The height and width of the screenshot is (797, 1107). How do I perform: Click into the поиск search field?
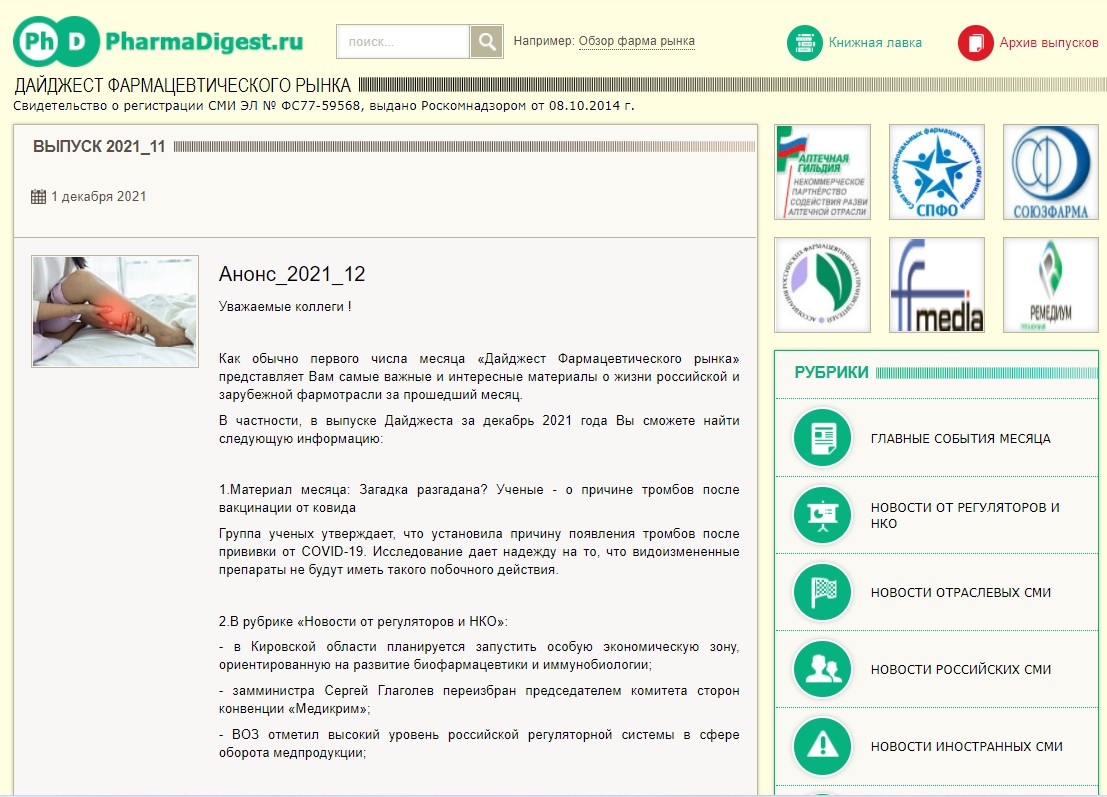point(402,42)
